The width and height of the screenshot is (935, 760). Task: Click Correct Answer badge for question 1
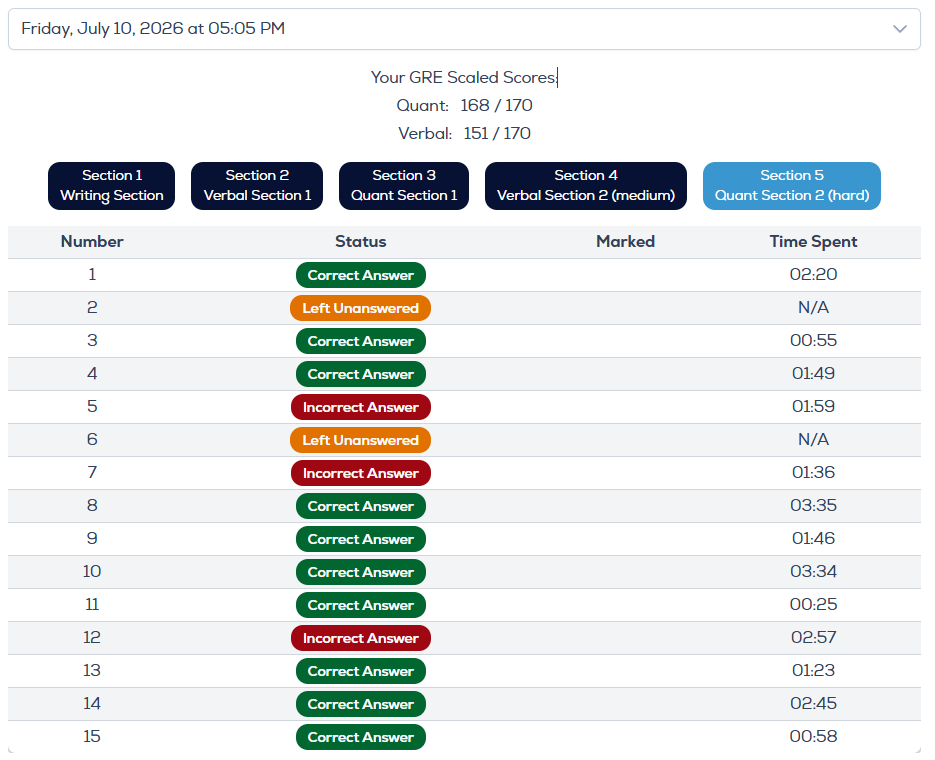click(x=361, y=275)
